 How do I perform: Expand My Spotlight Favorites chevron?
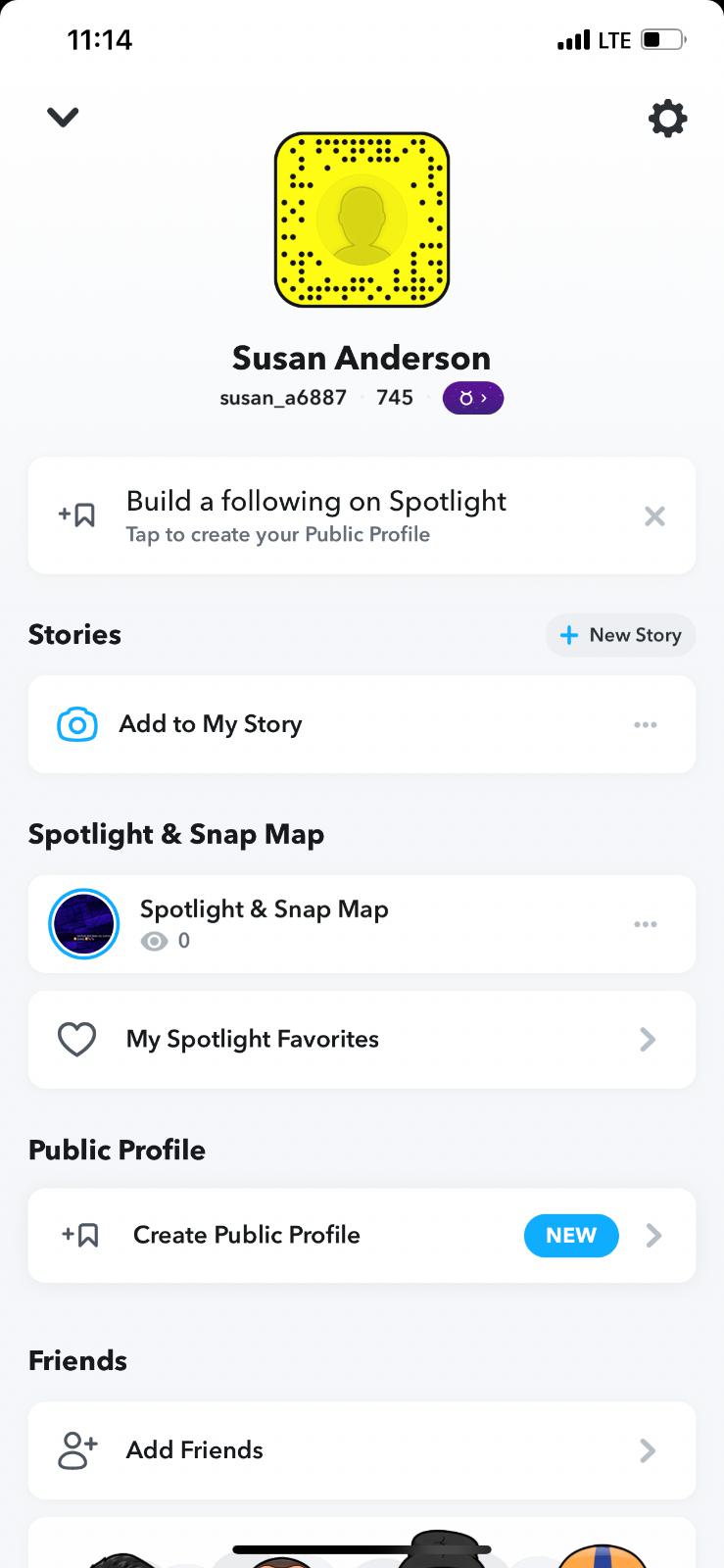coord(648,1040)
